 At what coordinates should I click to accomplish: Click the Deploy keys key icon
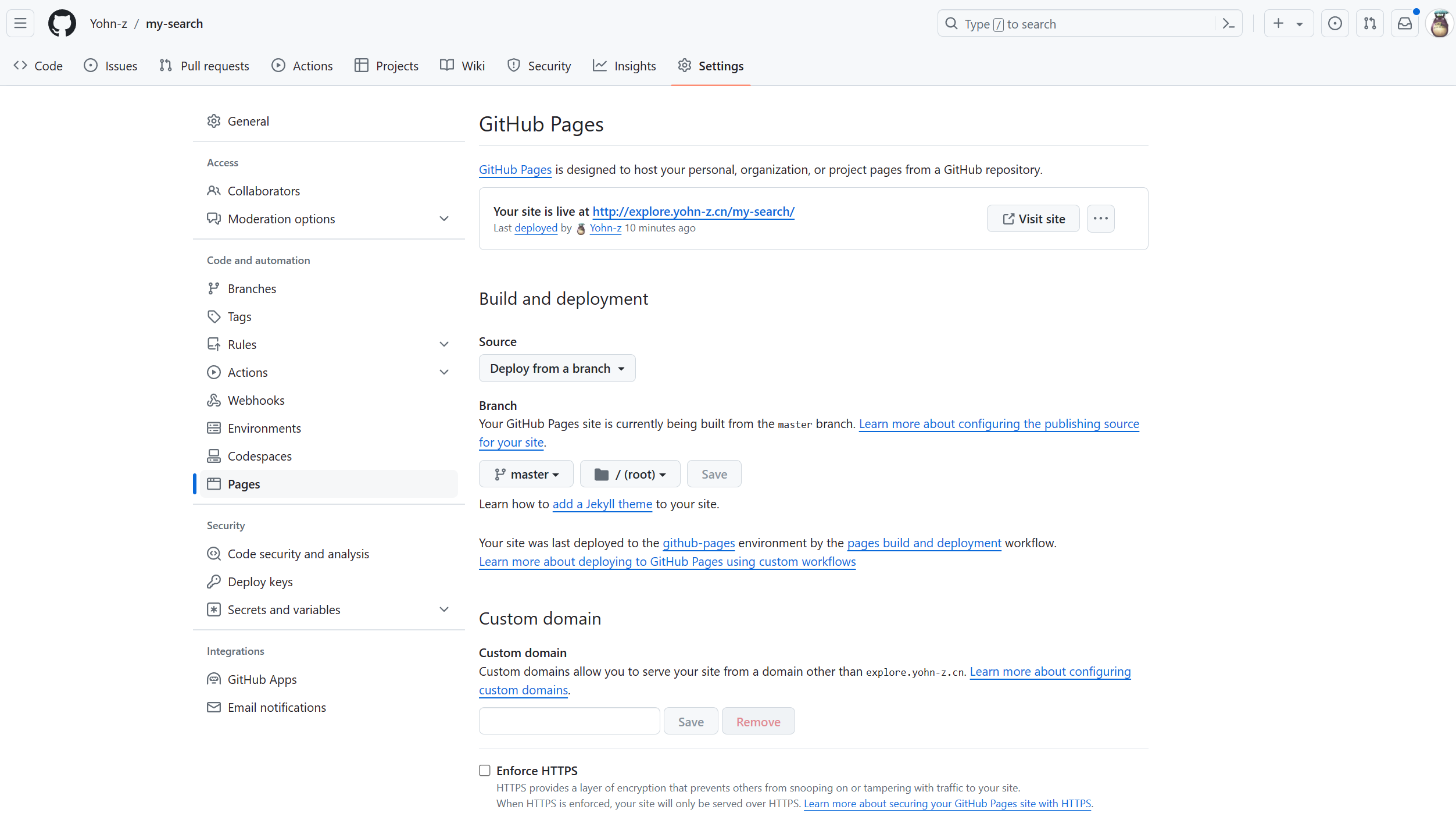214,582
